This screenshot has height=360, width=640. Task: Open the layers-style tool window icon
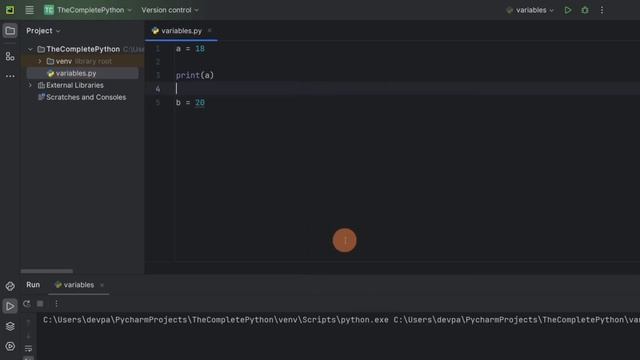click(x=10, y=326)
